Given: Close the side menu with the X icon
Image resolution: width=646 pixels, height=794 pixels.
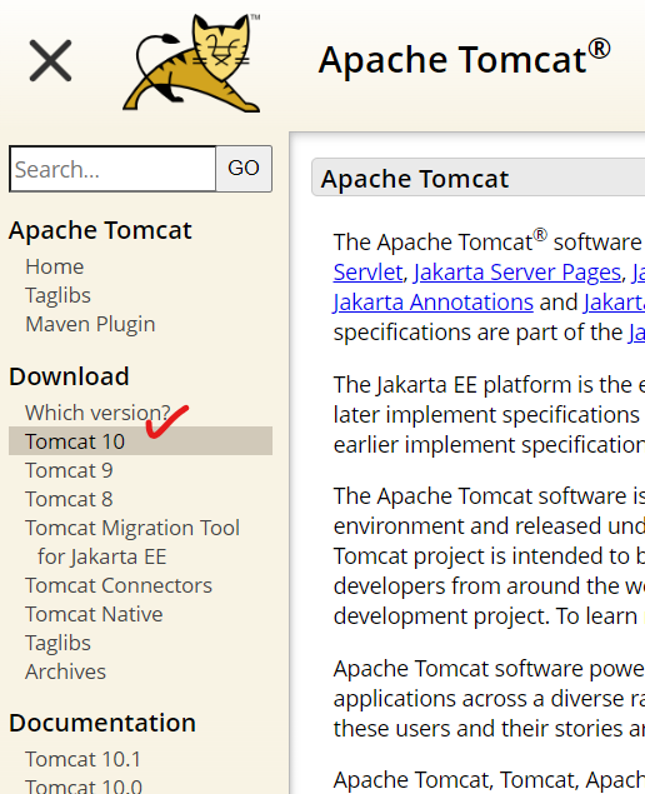Looking at the screenshot, I should tap(50, 61).
